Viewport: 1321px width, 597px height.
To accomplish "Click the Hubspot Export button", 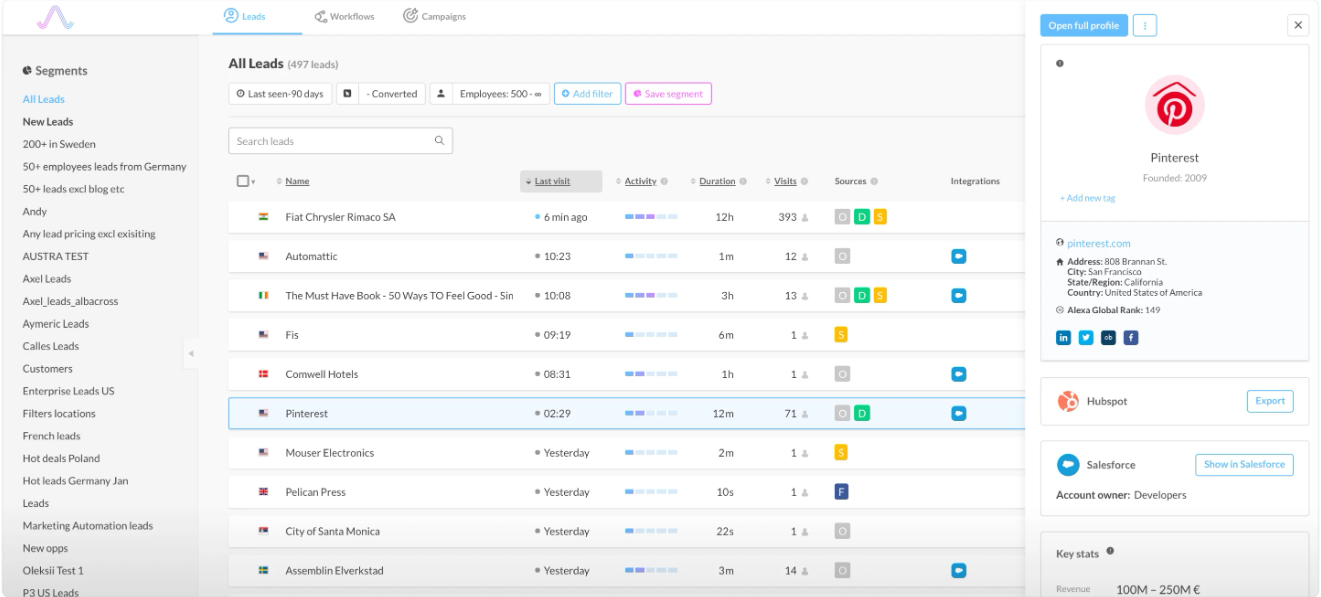I will pyautogui.click(x=1270, y=401).
